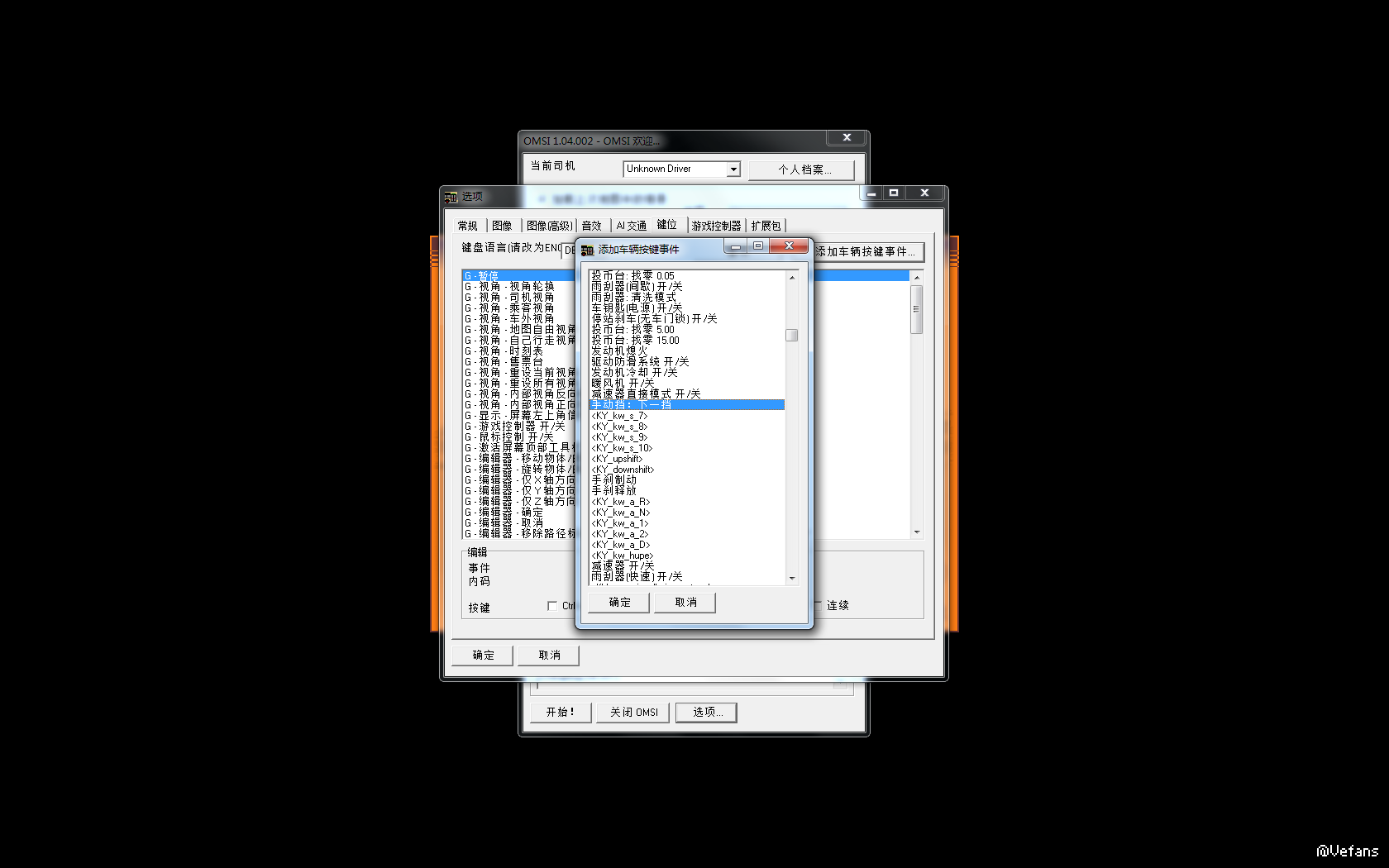Screen dimensions: 1389x868
Task: Open the 图像(高级) tab
Action: (550, 226)
